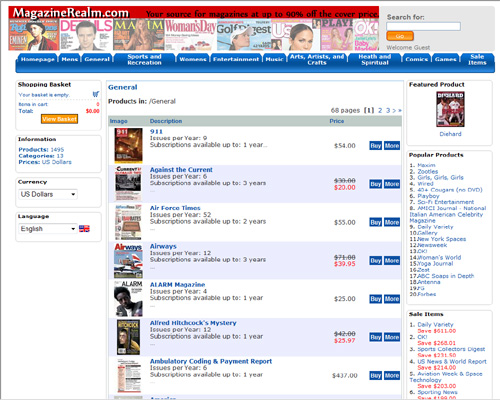Viewport: 500px width, 400px height.
Task: Click More for Against the Current
Action: [392, 184]
